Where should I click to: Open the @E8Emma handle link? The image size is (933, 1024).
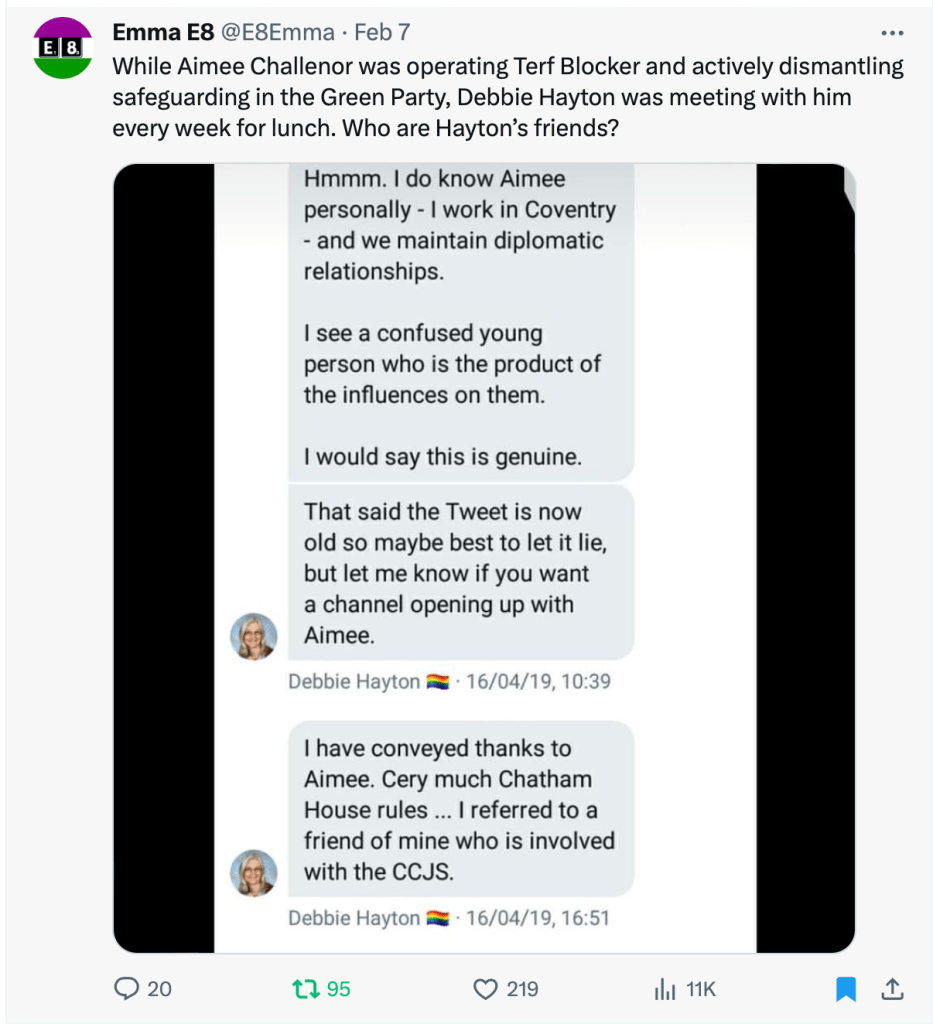coord(276,32)
